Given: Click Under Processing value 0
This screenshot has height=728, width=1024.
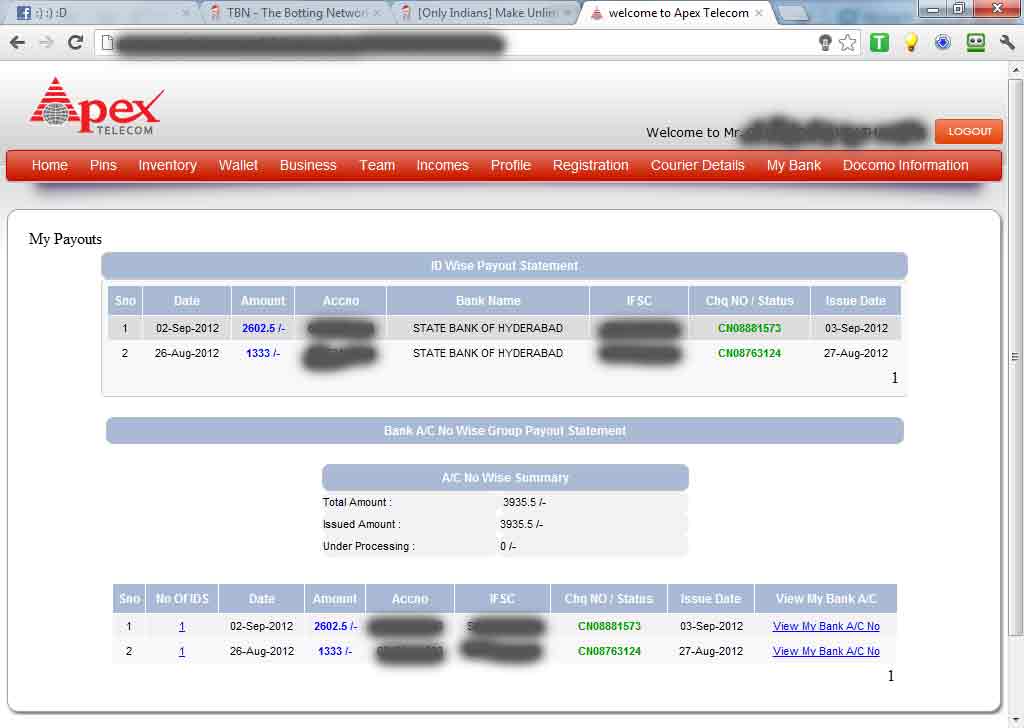Looking at the screenshot, I should (x=507, y=546).
